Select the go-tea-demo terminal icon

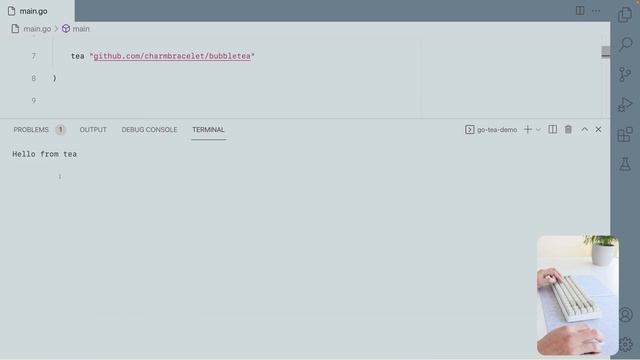tap(469, 129)
